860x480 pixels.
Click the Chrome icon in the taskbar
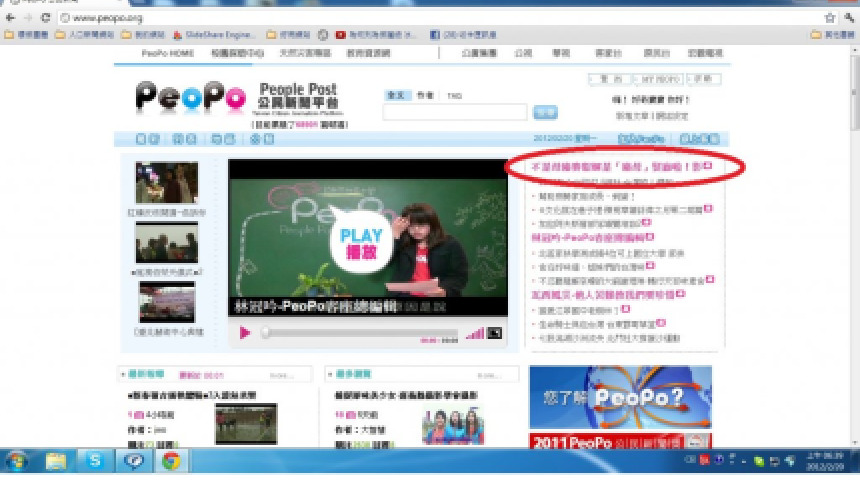click(171, 461)
